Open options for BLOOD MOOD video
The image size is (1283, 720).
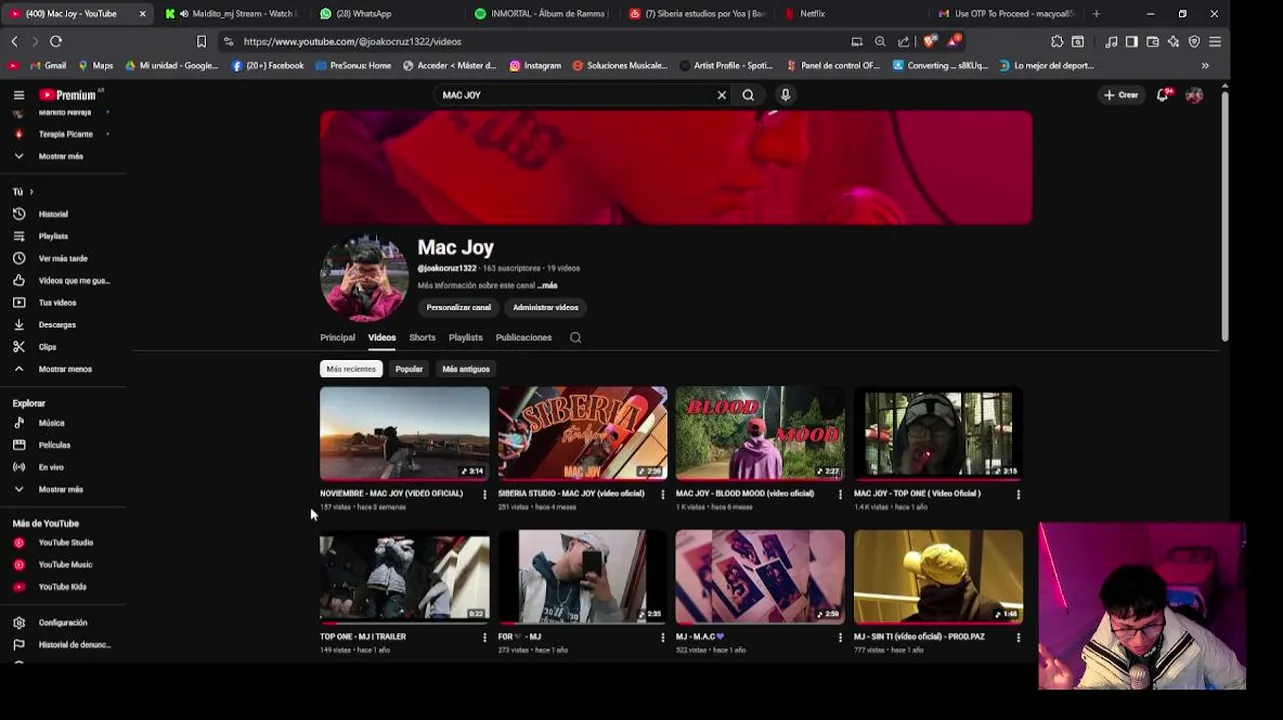840,494
